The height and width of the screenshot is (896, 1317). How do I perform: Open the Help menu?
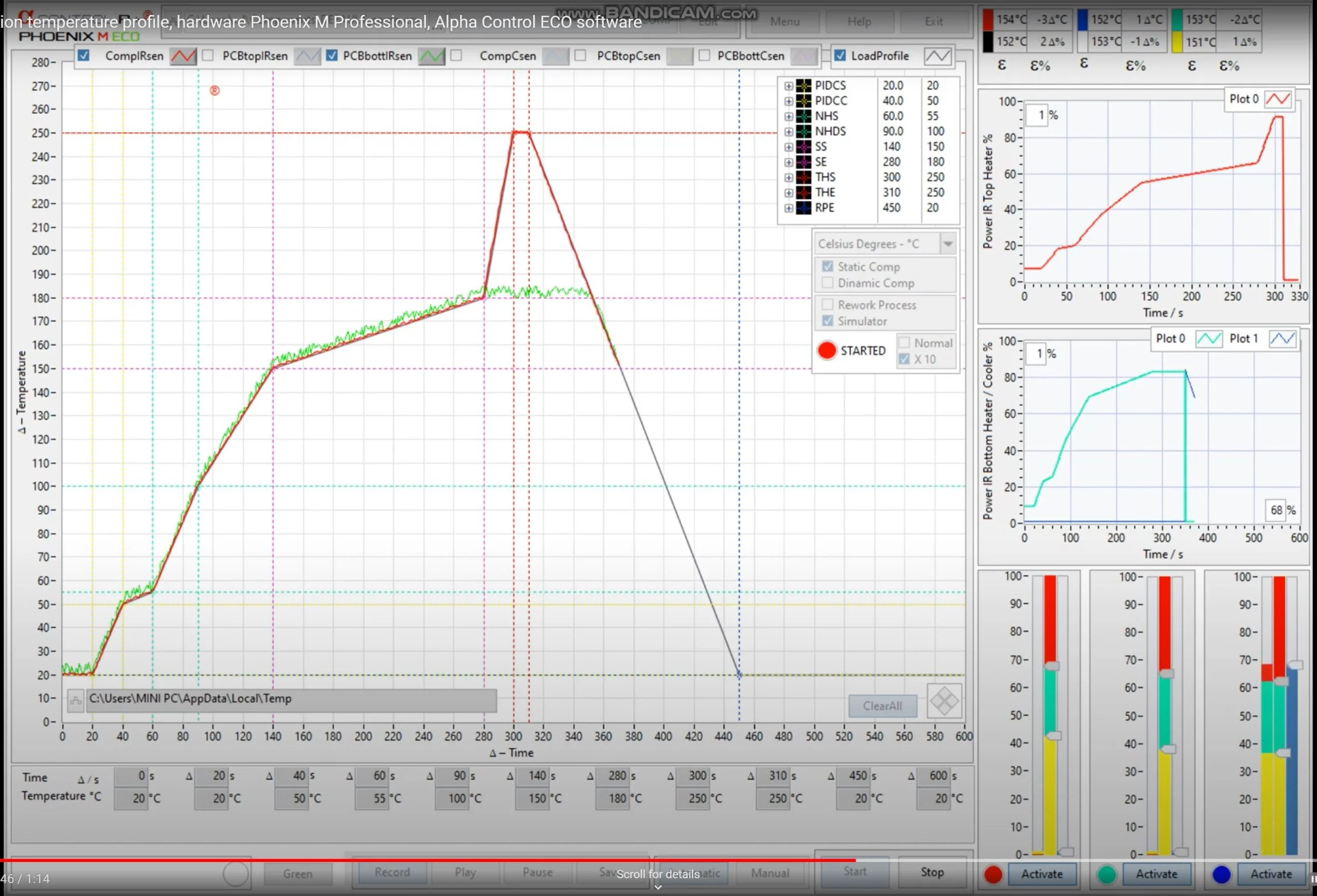tap(859, 22)
